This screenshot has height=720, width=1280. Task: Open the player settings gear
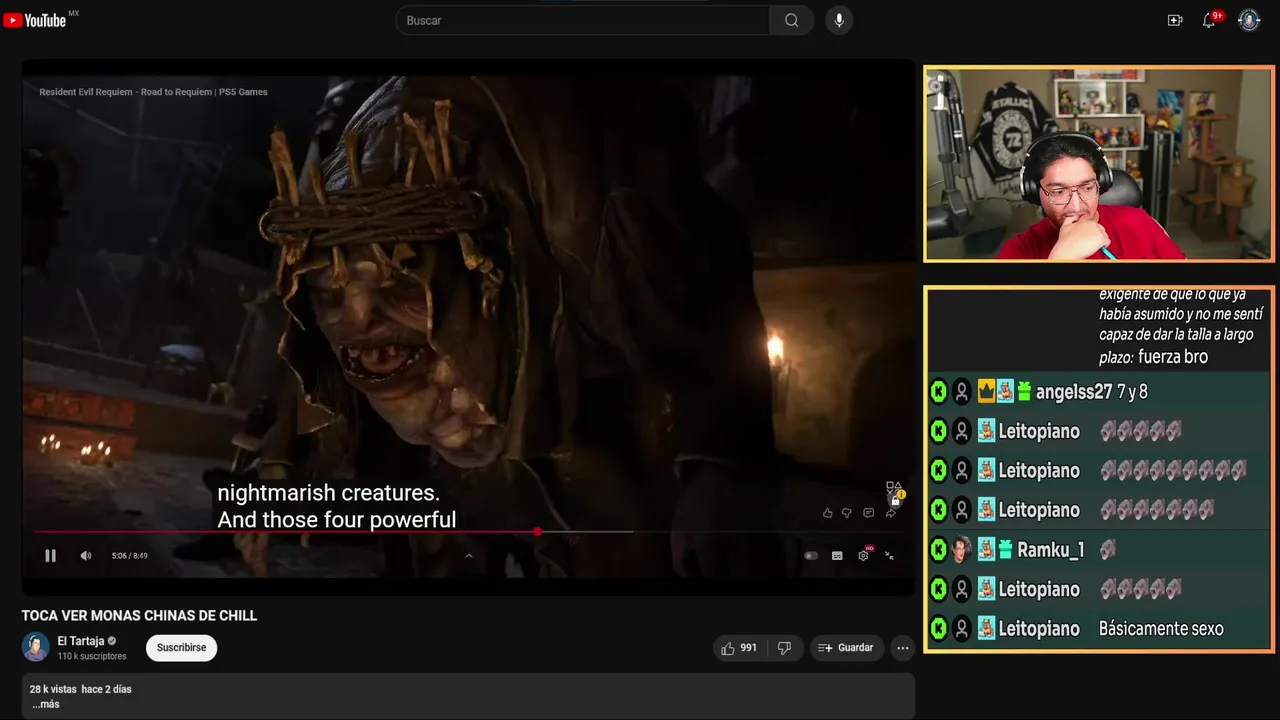pyautogui.click(x=863, y=556)
